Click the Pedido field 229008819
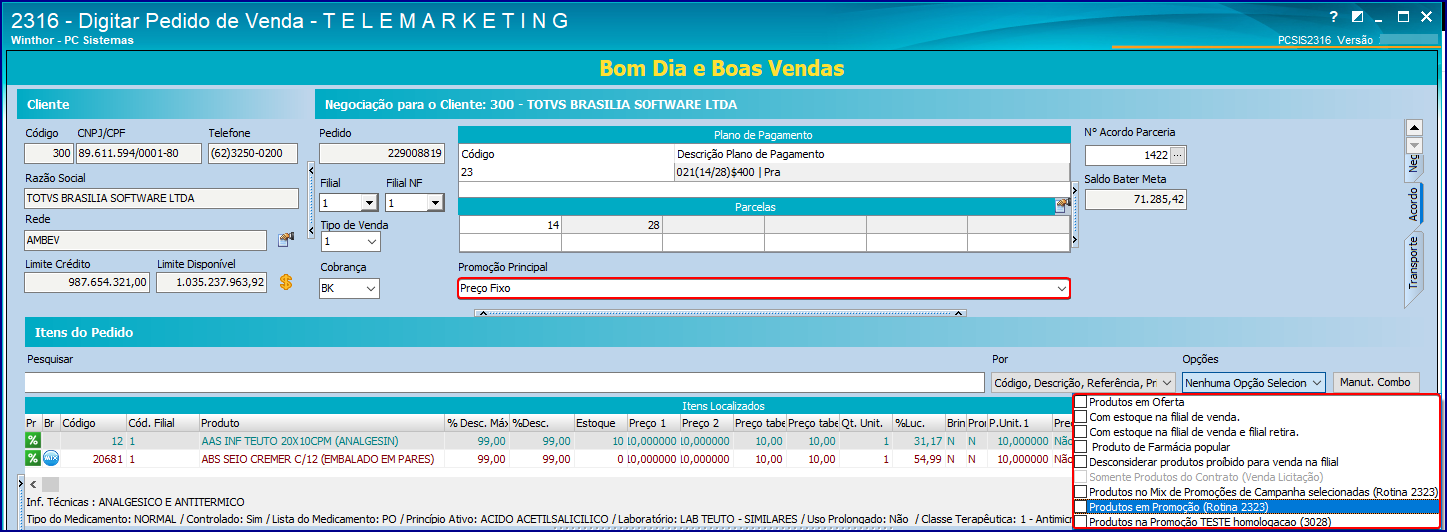 [381, 154]
